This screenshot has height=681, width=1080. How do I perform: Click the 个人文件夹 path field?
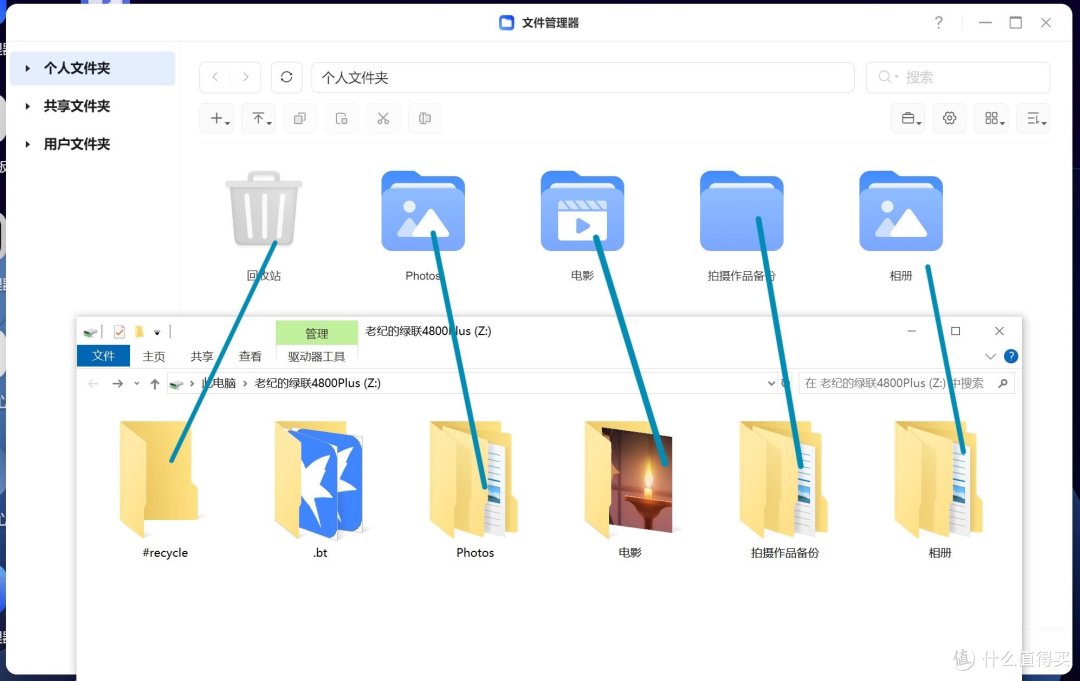583,77
